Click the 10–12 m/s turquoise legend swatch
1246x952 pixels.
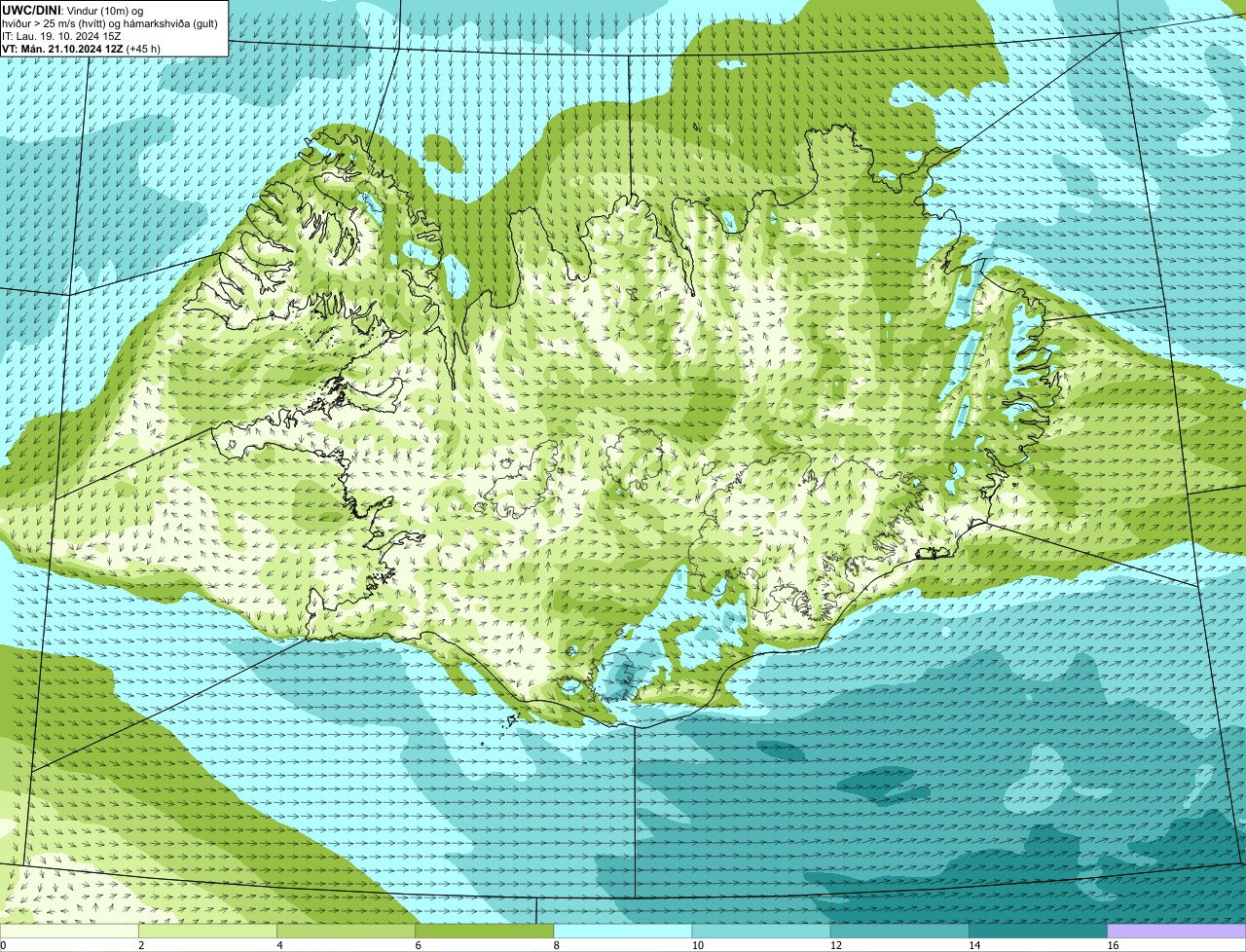coord(761,932)
